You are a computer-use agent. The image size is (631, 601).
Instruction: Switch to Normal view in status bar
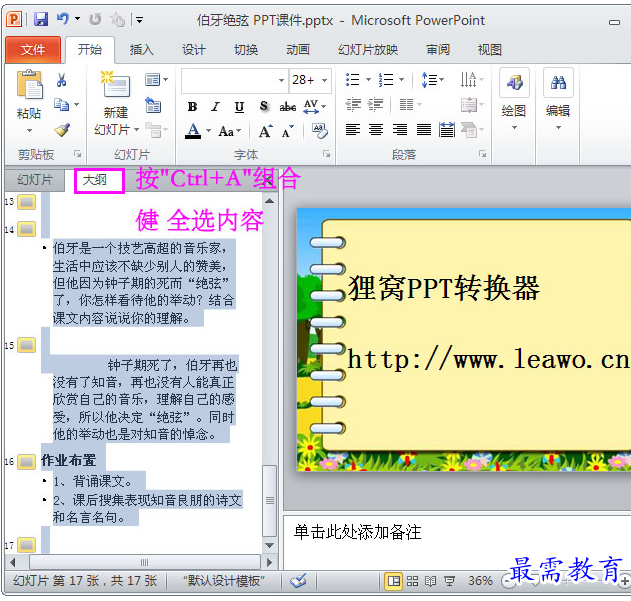tap(394, 581)
